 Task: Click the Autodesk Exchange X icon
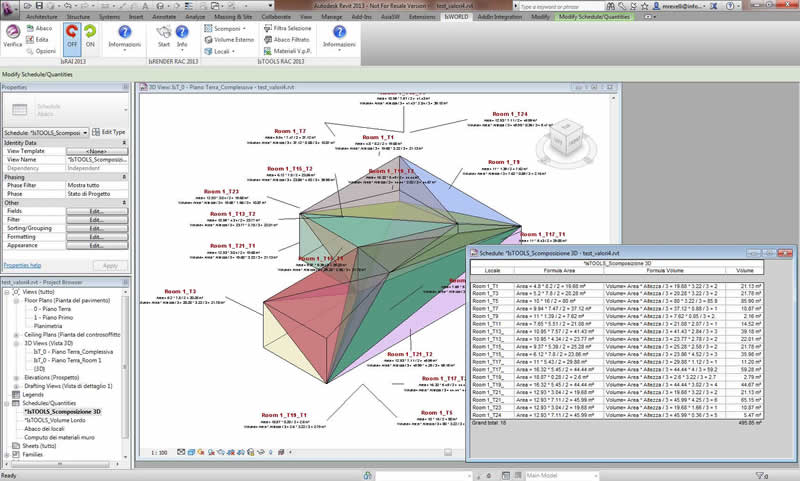pos(713,6)
